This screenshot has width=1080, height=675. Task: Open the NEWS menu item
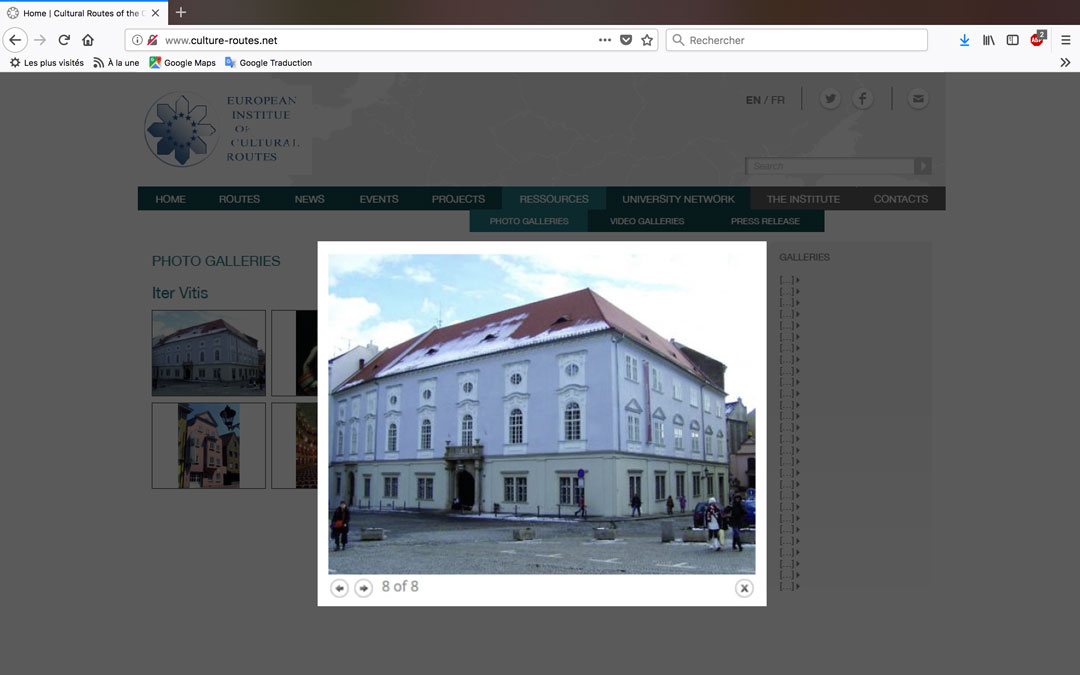[x=309, y=199]
